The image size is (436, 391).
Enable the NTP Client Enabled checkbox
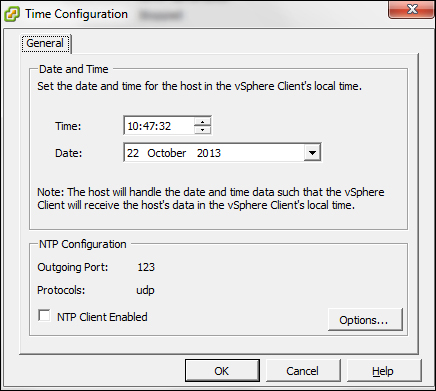tap(44, 316)
